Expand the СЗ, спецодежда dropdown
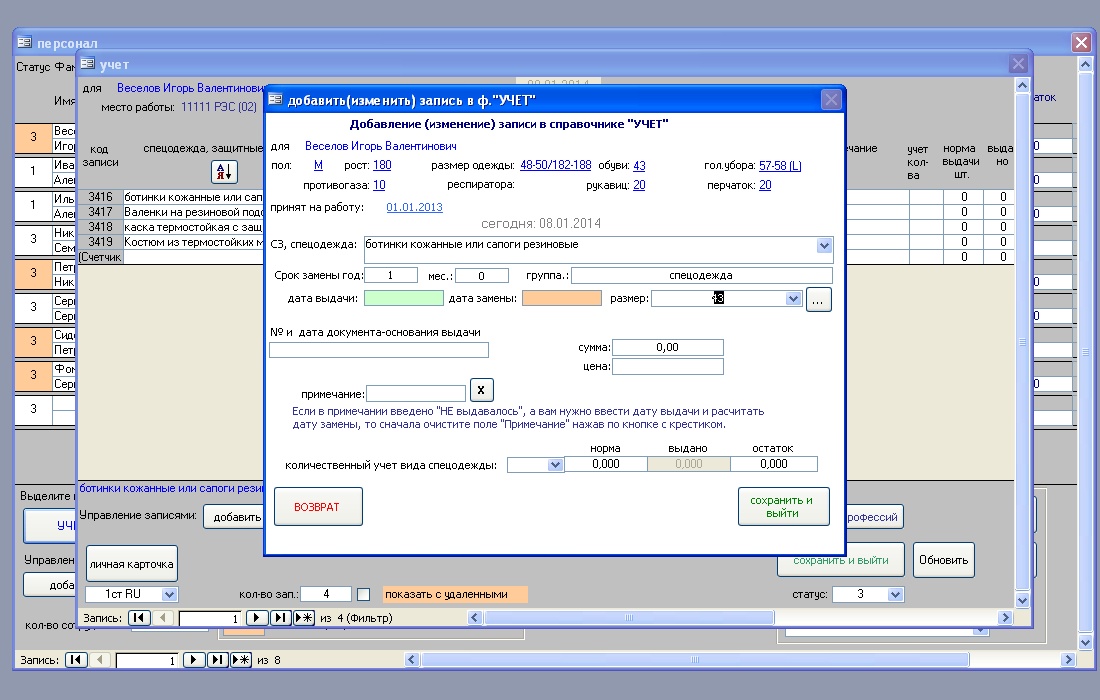 (824, 246)
